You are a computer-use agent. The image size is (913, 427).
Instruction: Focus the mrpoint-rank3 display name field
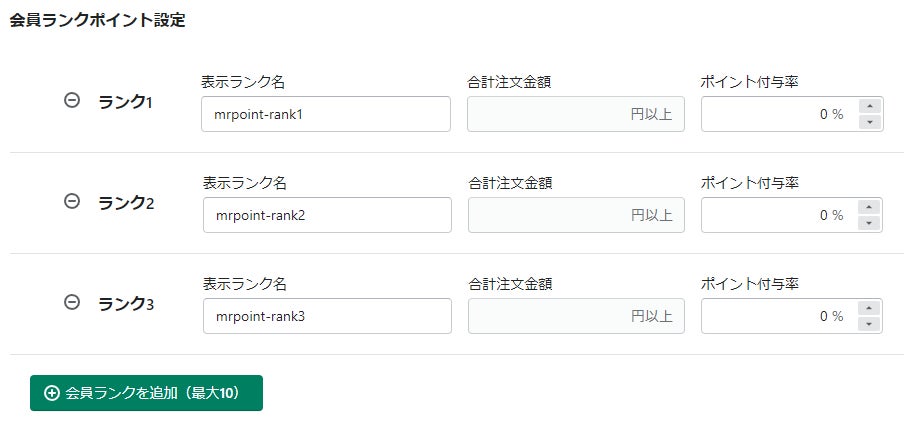(x=326, y=316)
